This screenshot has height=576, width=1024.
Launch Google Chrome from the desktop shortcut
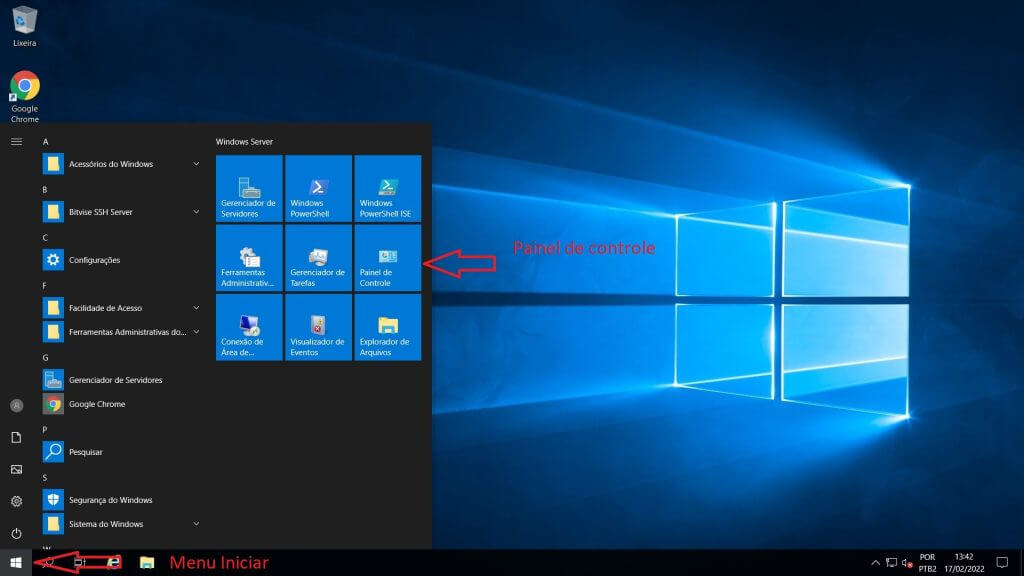(x=25, y=96)
